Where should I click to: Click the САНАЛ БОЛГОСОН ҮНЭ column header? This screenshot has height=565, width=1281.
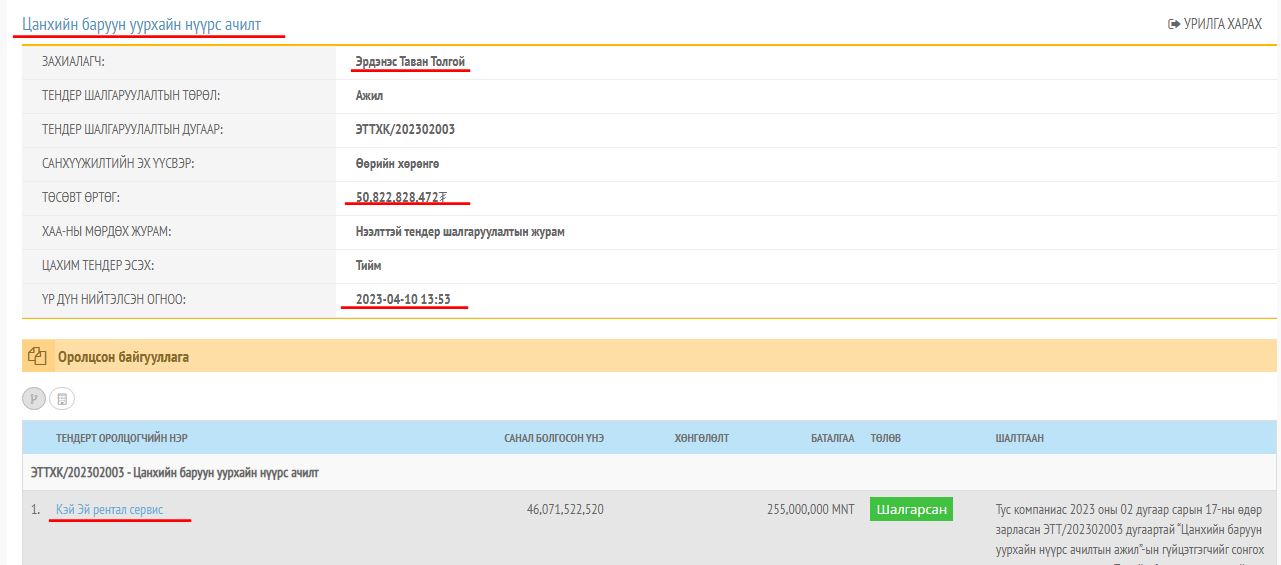coord(553,438)
